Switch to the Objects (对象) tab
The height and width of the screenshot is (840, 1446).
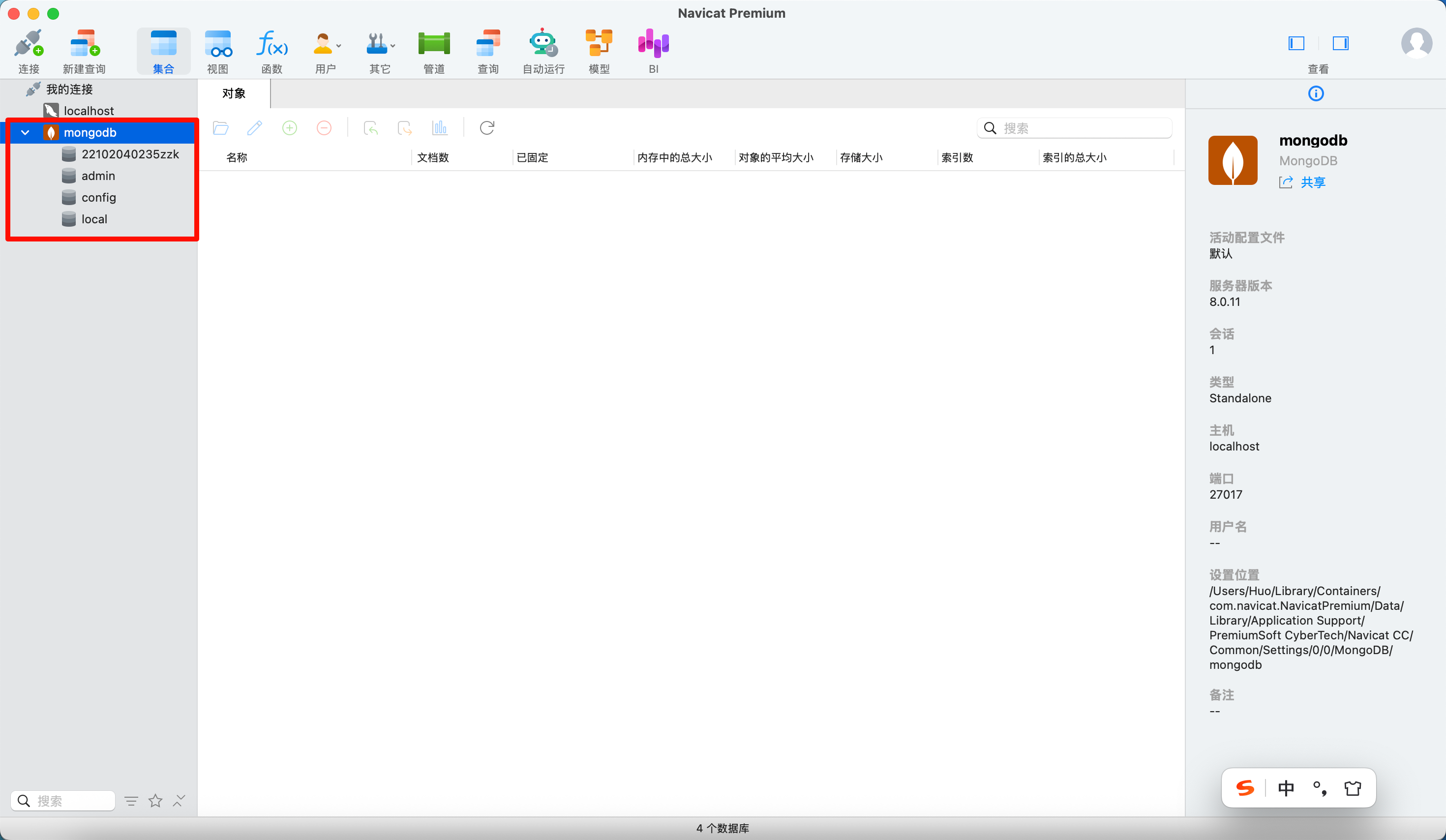(x=234, y=93)
